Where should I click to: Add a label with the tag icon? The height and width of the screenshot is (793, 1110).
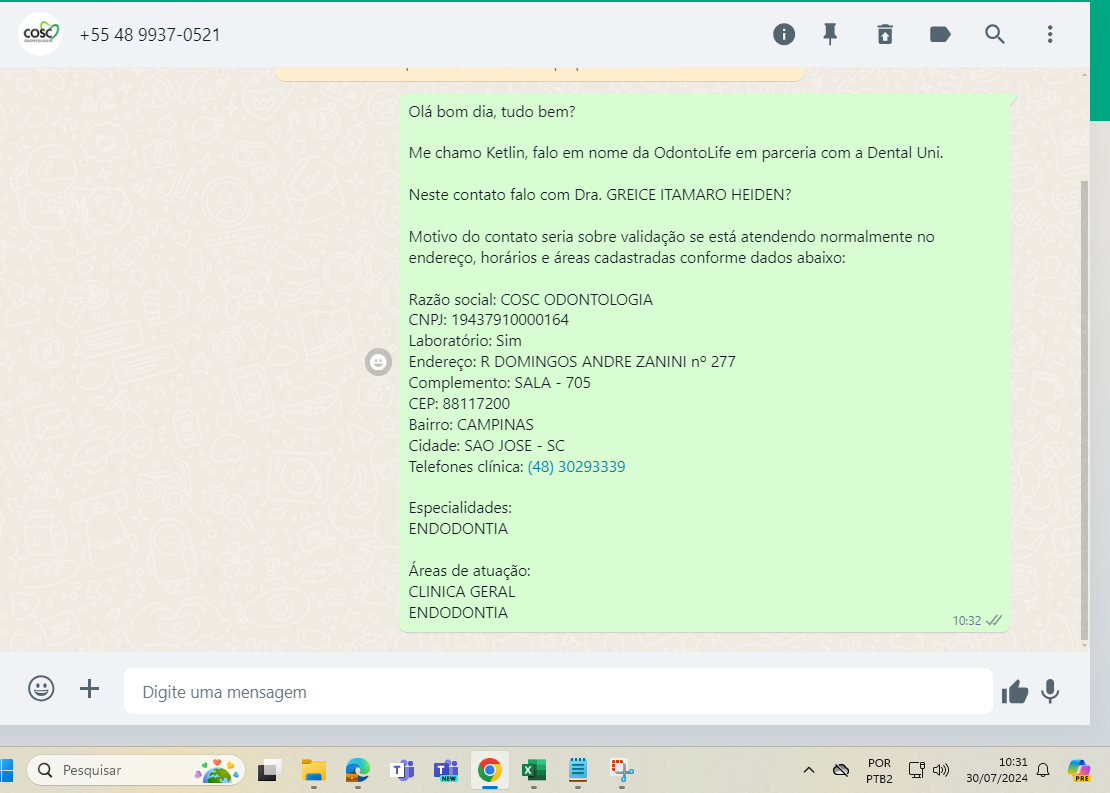939,34
